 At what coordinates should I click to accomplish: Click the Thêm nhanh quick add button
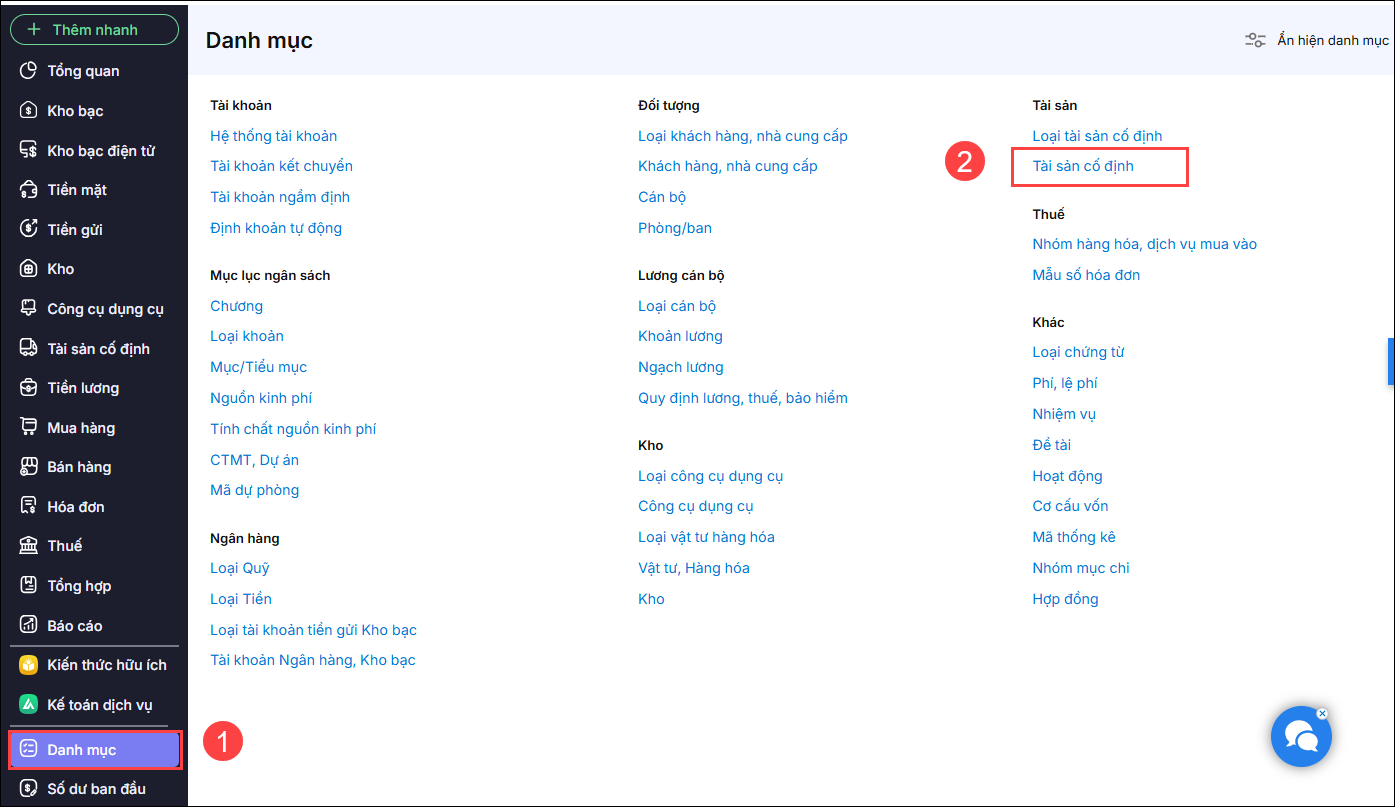coord(94,30)
